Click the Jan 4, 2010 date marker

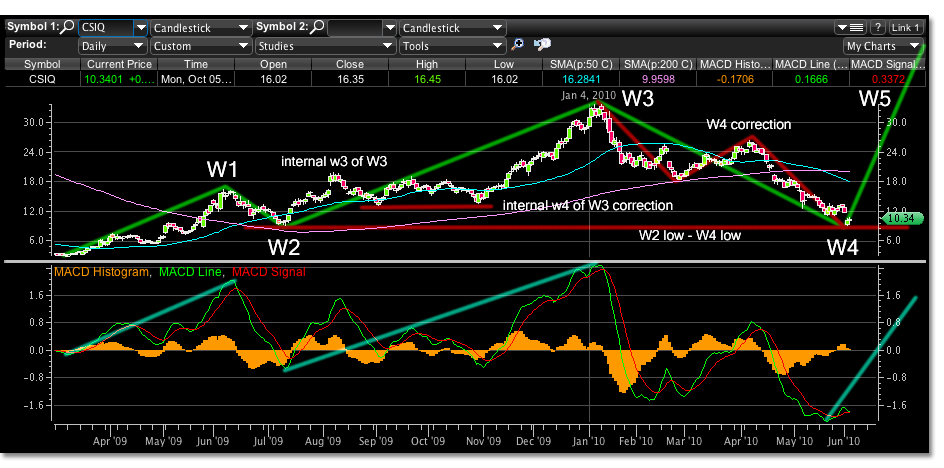pos(590,94)
